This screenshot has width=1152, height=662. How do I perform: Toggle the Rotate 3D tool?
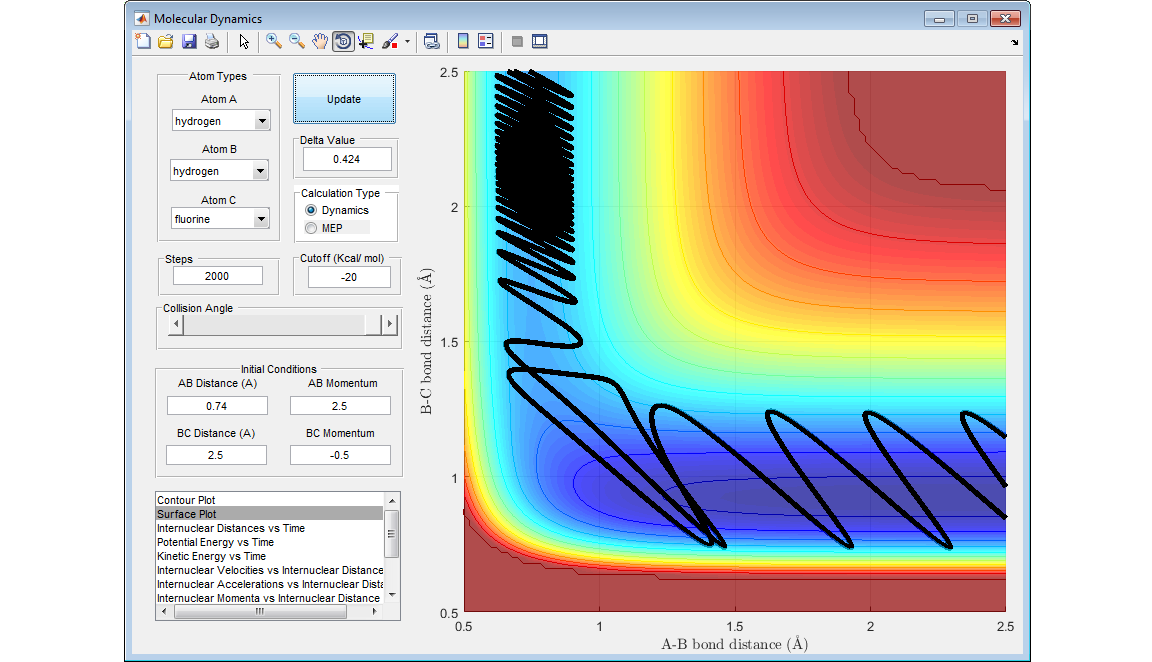pos(343,41)
